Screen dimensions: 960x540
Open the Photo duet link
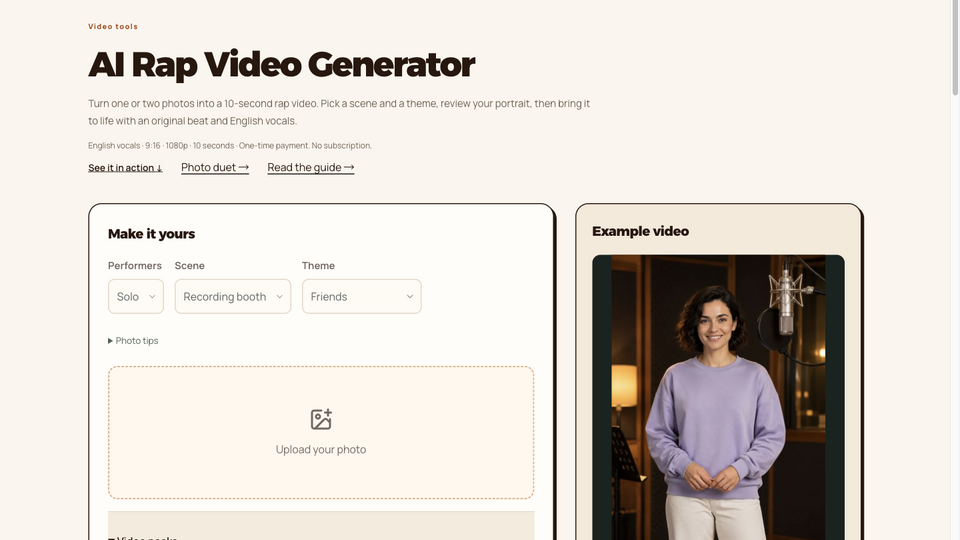215,168
